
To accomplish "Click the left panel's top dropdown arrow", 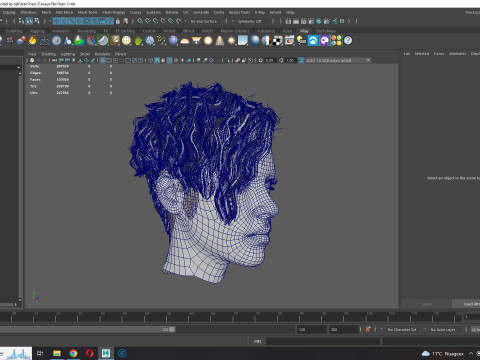I will pyautogui.click(x=18, y=67).
